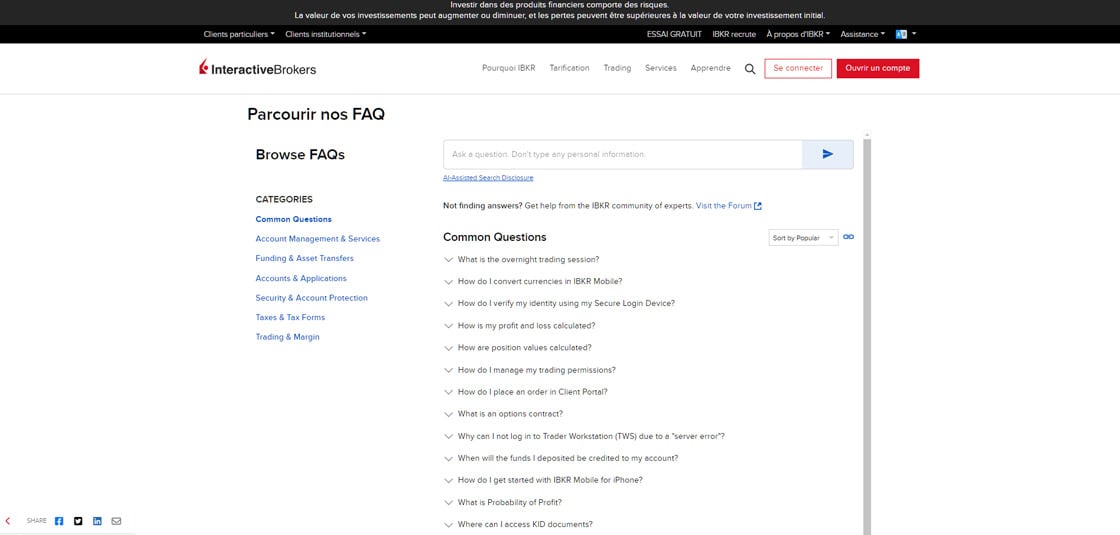
Task: Select Funding & Asset Transfers category
Action: (x=304, y=259)
